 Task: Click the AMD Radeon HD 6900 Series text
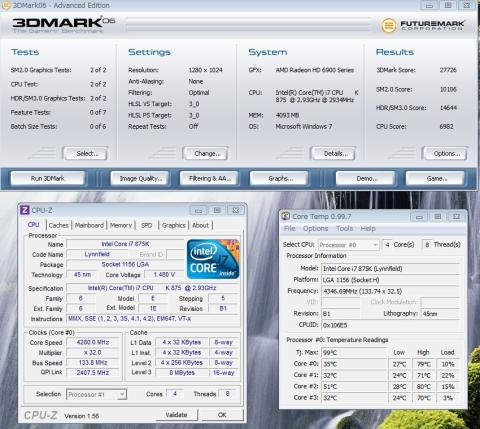tap(315, 70)
